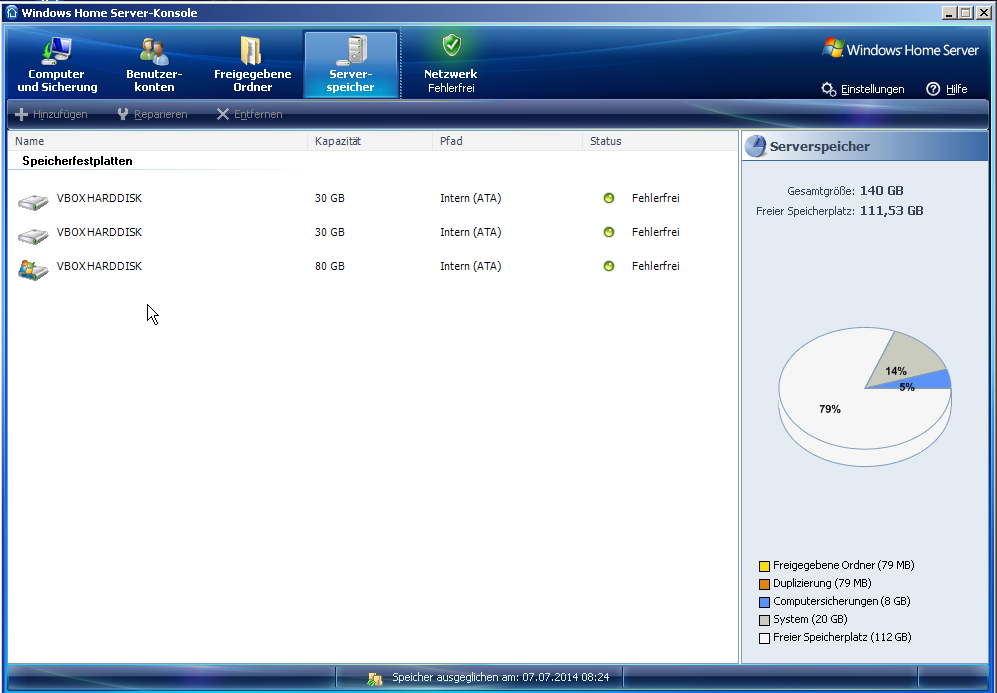Sort by the Status column header
Screen dimensions: 997x693
(660, 141)
